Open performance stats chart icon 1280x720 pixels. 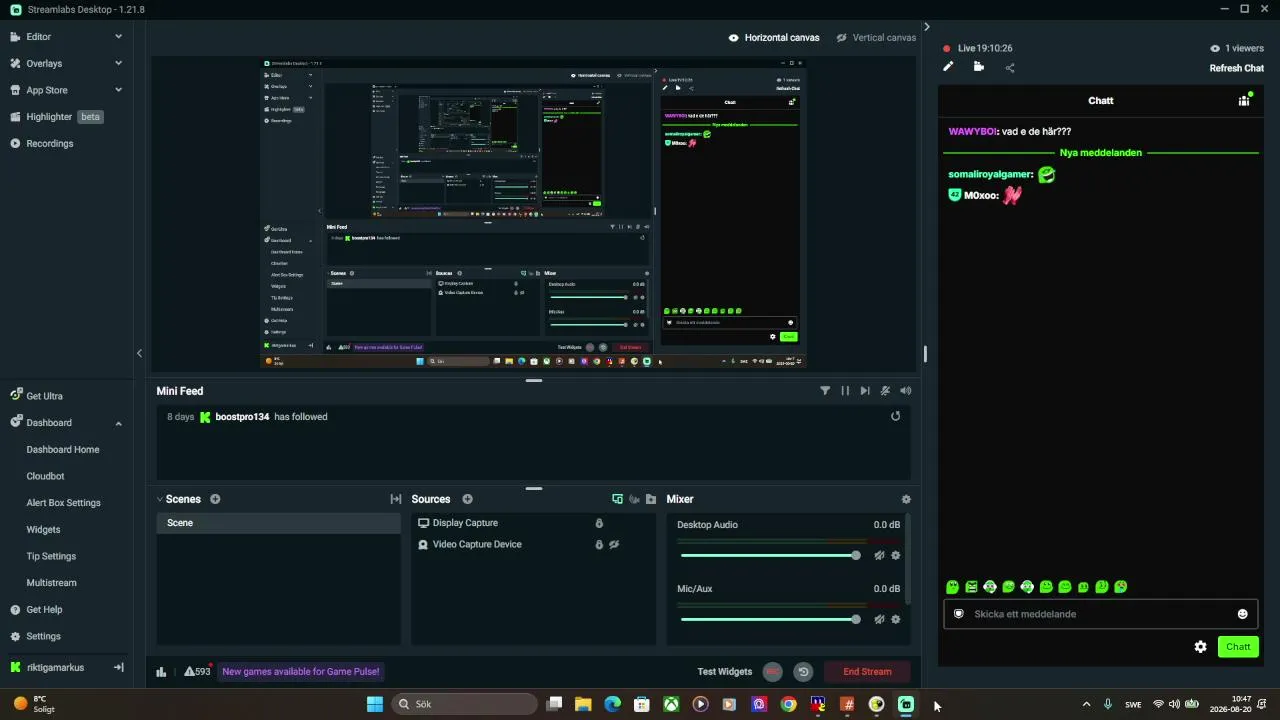[161, 672]
